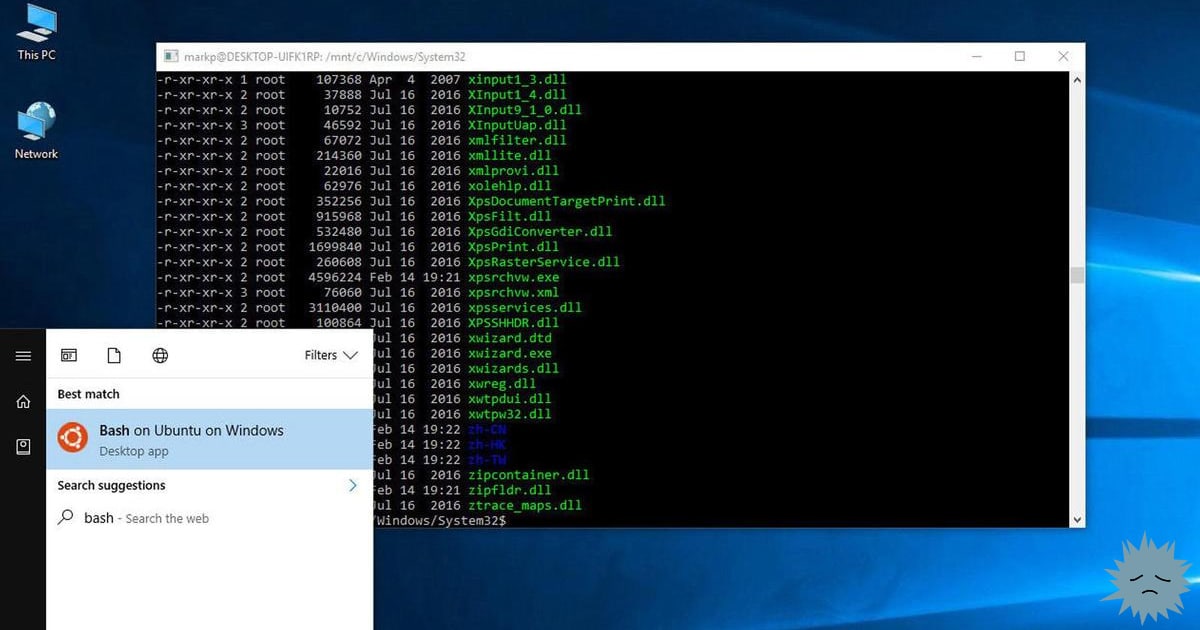Click the terminal title path text

(x=325, y=57)
